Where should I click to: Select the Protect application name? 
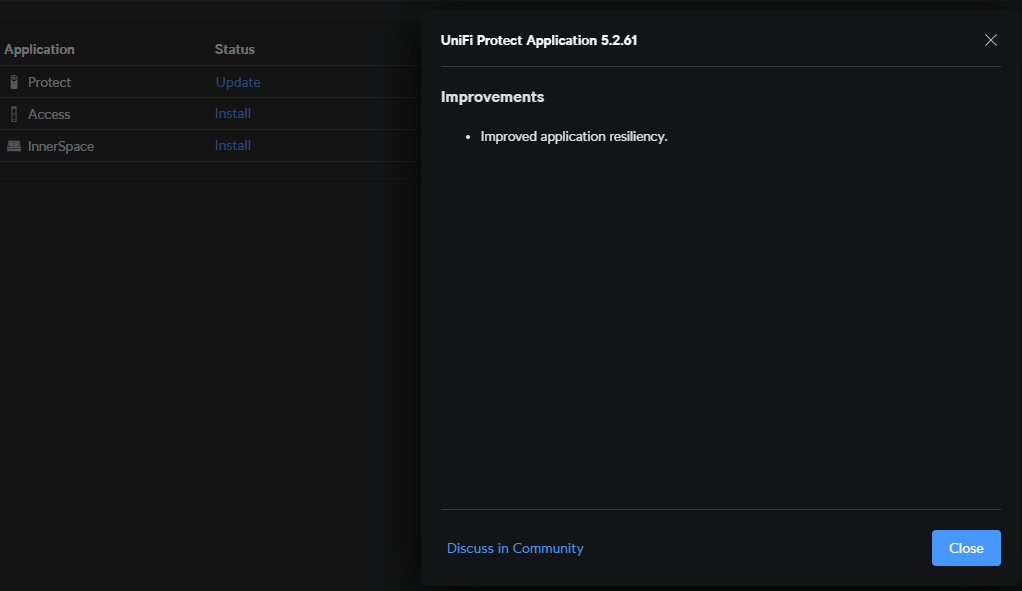coord(50,82)
